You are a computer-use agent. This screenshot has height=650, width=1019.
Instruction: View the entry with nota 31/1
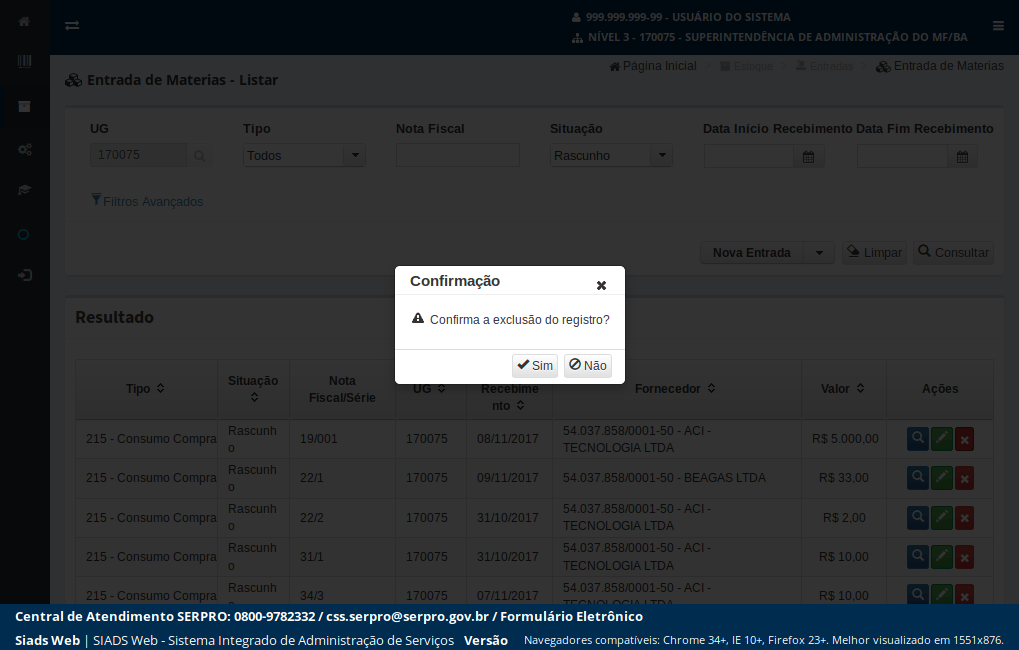(918, 557)
